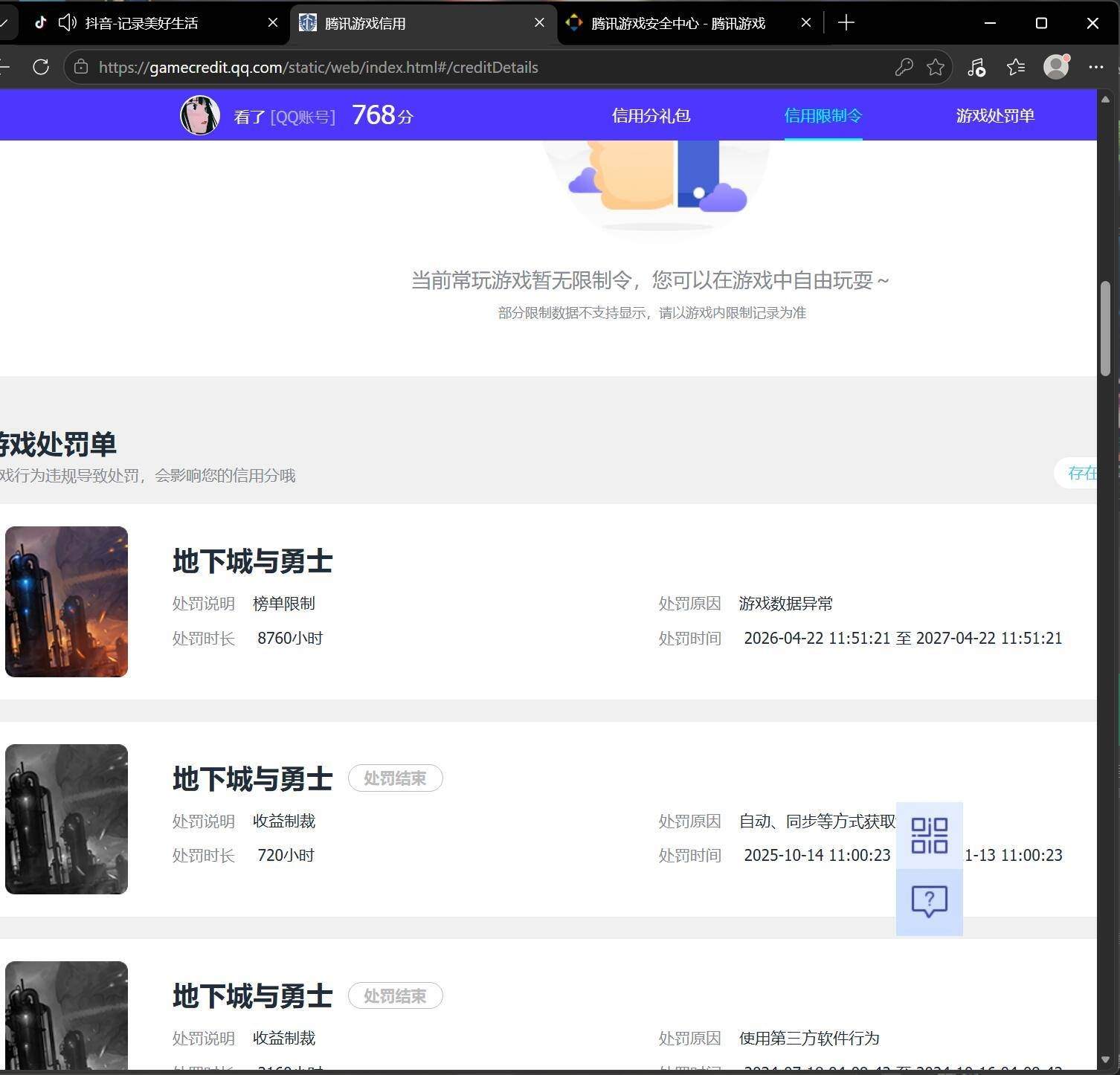This screenshot has width=1120, height=1075.
Task: Click the 720小时 duration value
Action: 286,855
